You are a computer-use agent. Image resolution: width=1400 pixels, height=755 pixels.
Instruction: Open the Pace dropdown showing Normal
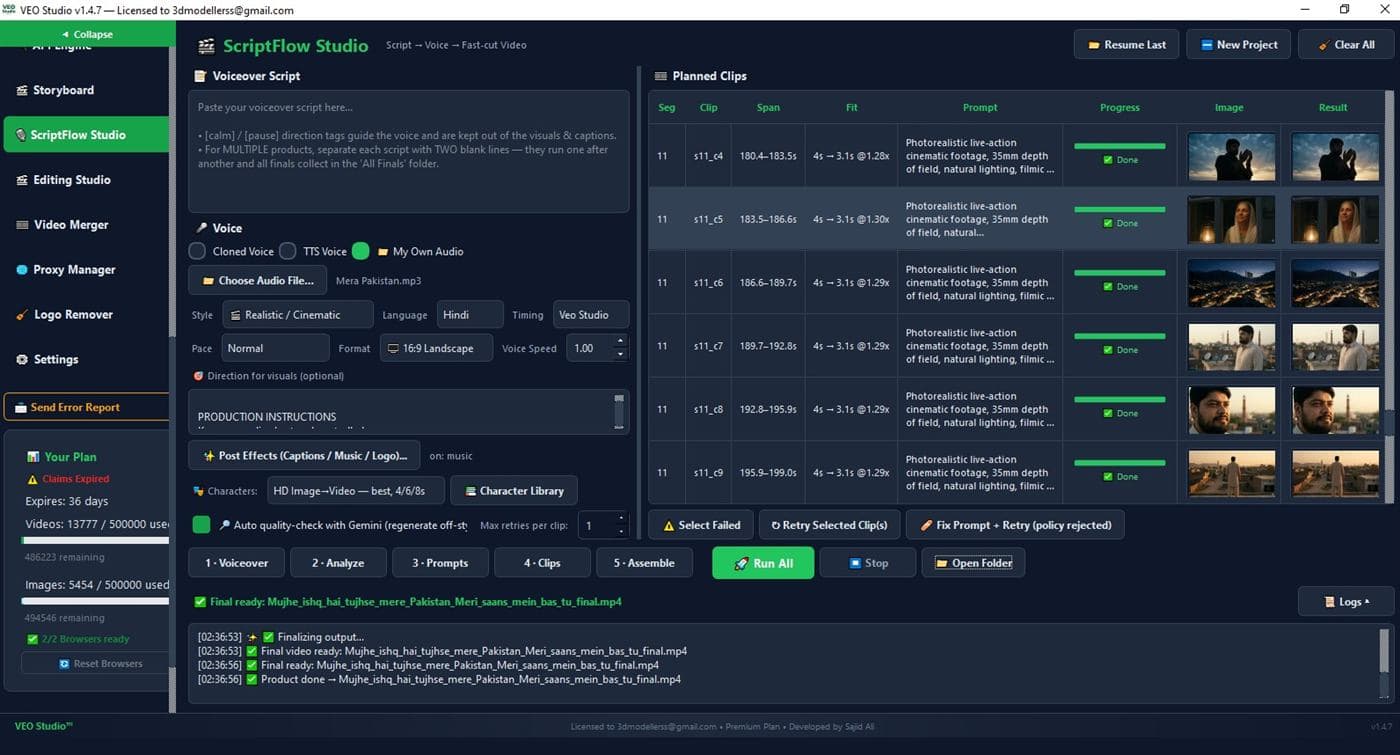click(x=275, y=348)
